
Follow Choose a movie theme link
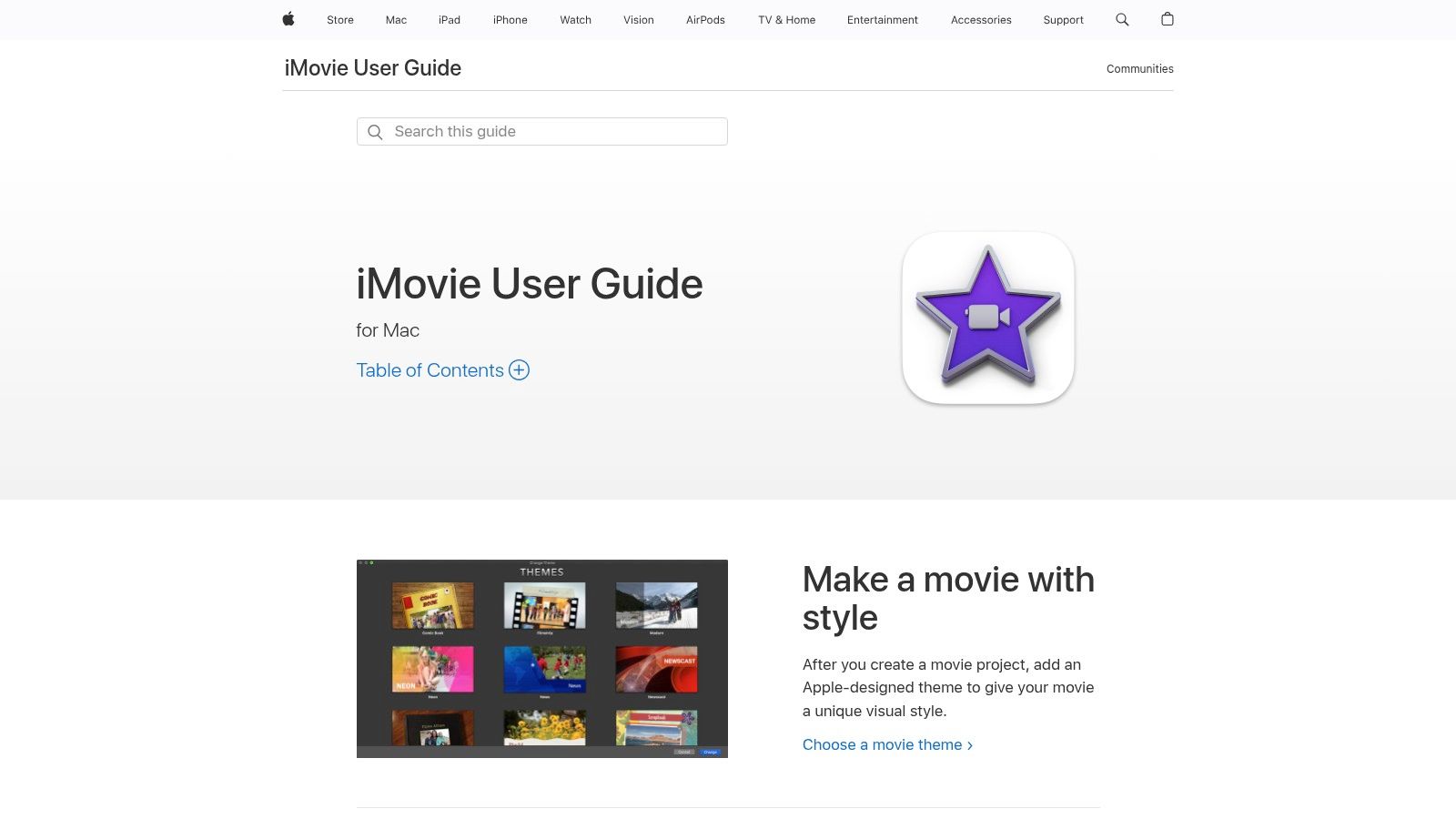click(x=888, y=744)
